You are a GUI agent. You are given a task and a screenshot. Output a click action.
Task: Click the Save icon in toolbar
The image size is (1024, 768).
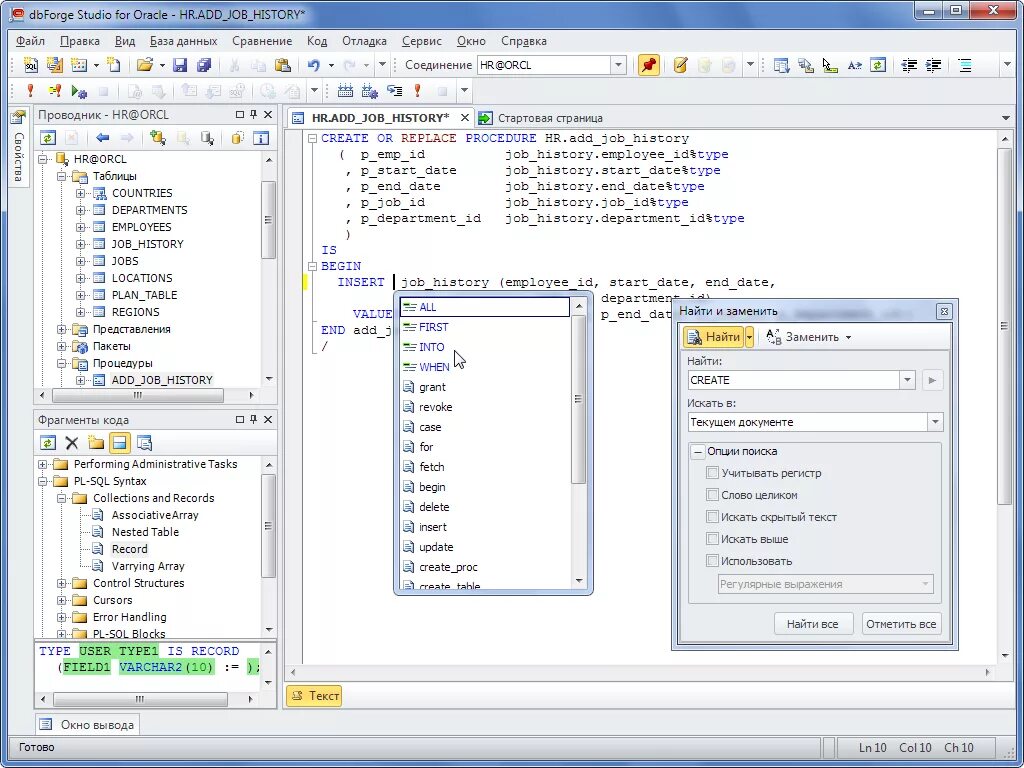(180, 65)
